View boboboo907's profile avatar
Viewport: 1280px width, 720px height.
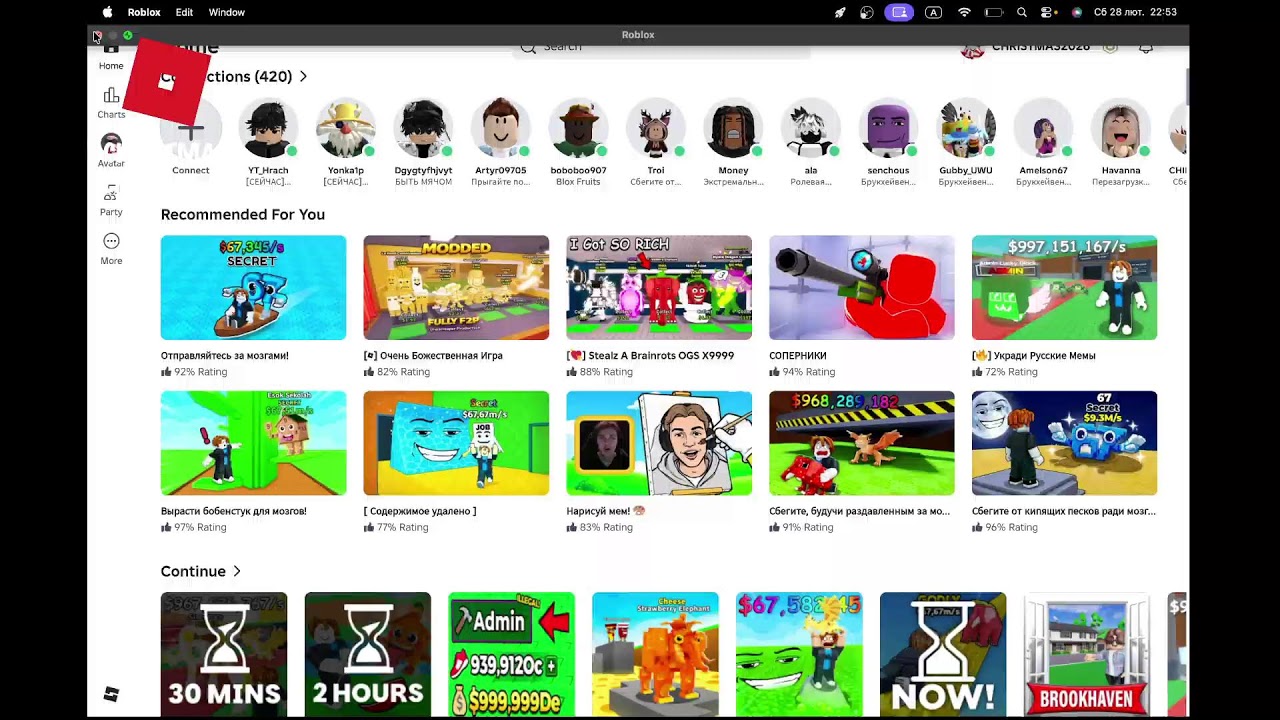click(x=578, y=128)
